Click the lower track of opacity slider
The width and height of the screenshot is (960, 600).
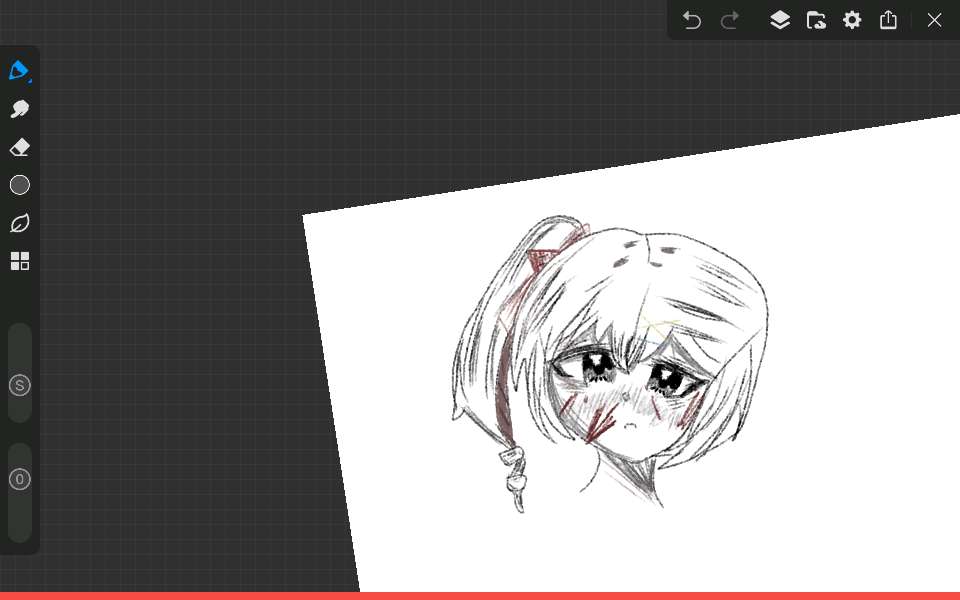pos(20,520)
